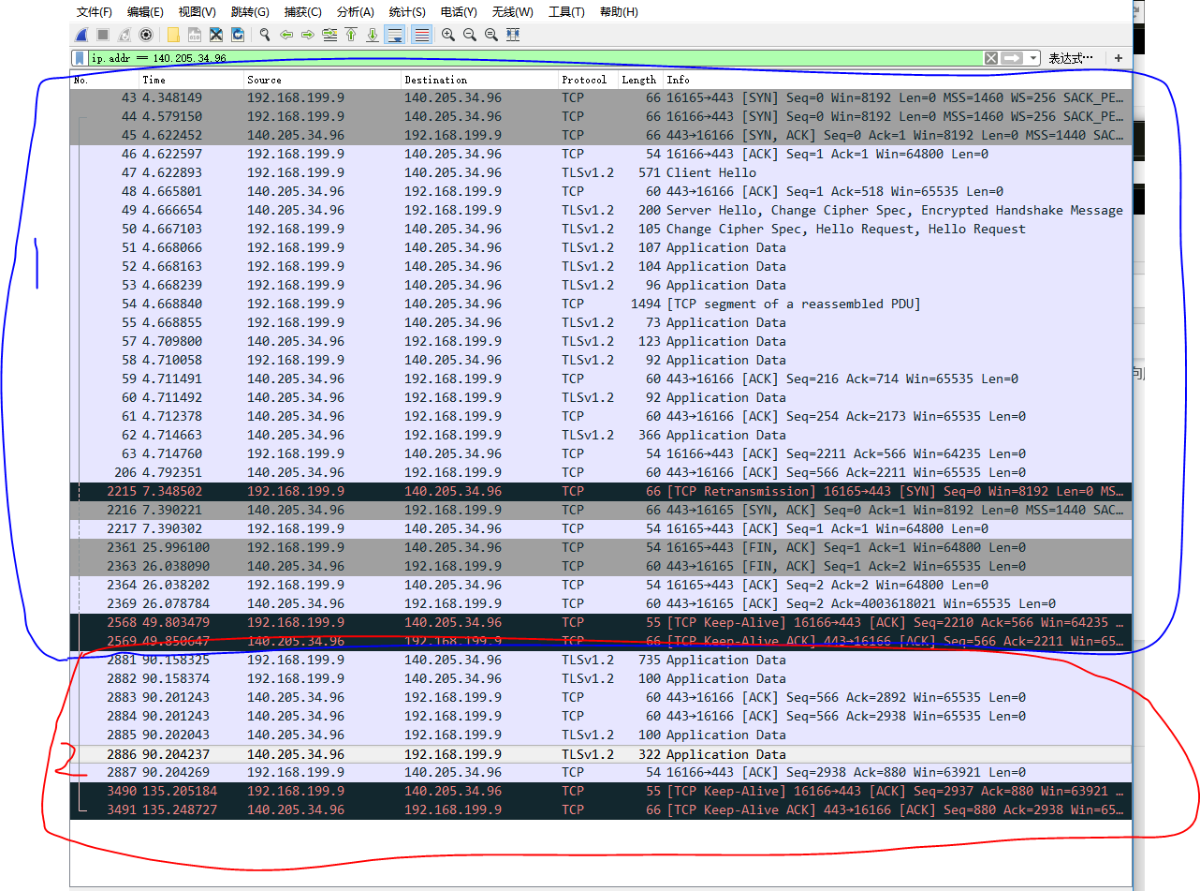The width and height of the screenshot is (1200, 891).
Task: Save the capture file icon
Action: coord(194,35)
